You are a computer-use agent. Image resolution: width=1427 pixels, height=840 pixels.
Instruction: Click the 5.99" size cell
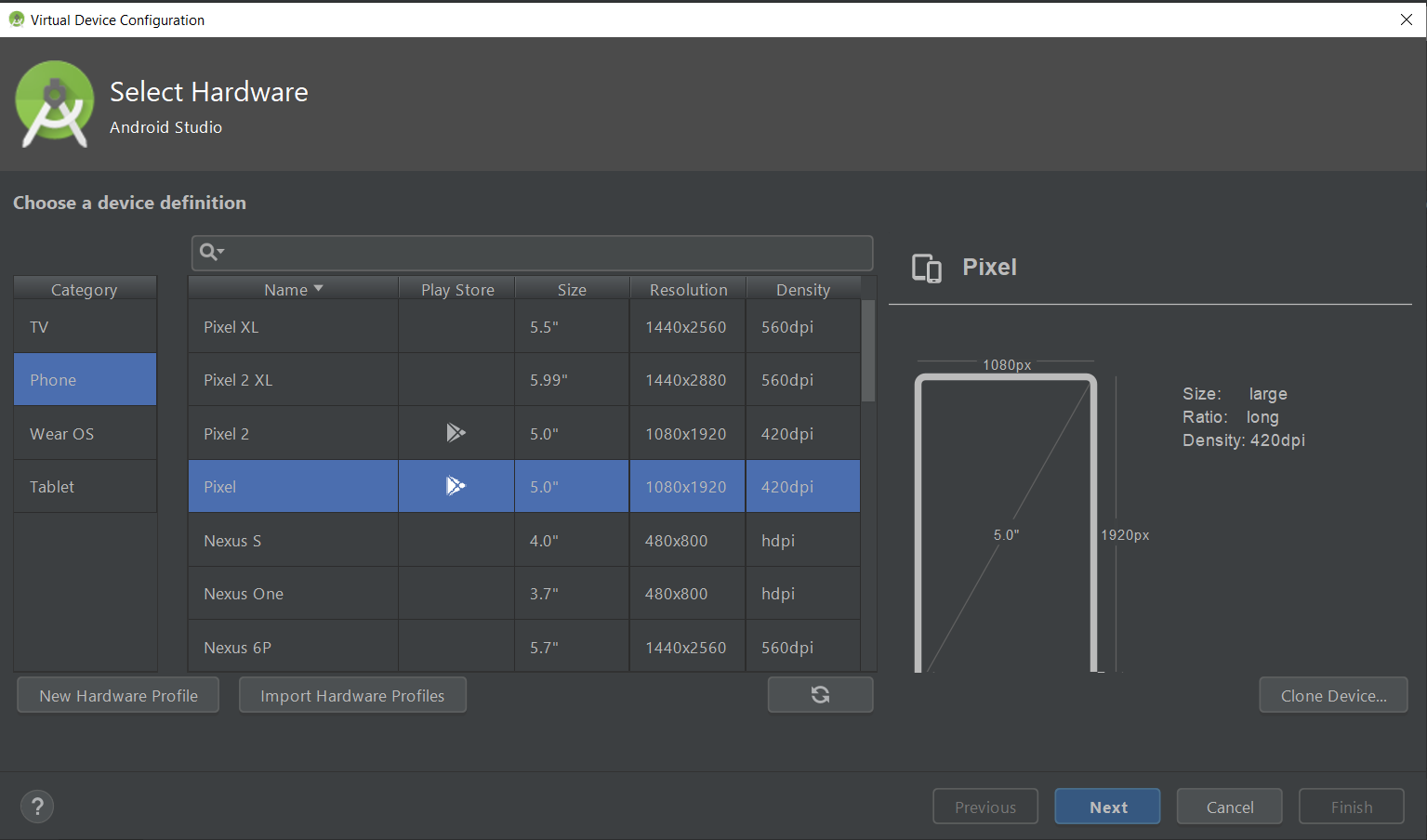(572, 380)
